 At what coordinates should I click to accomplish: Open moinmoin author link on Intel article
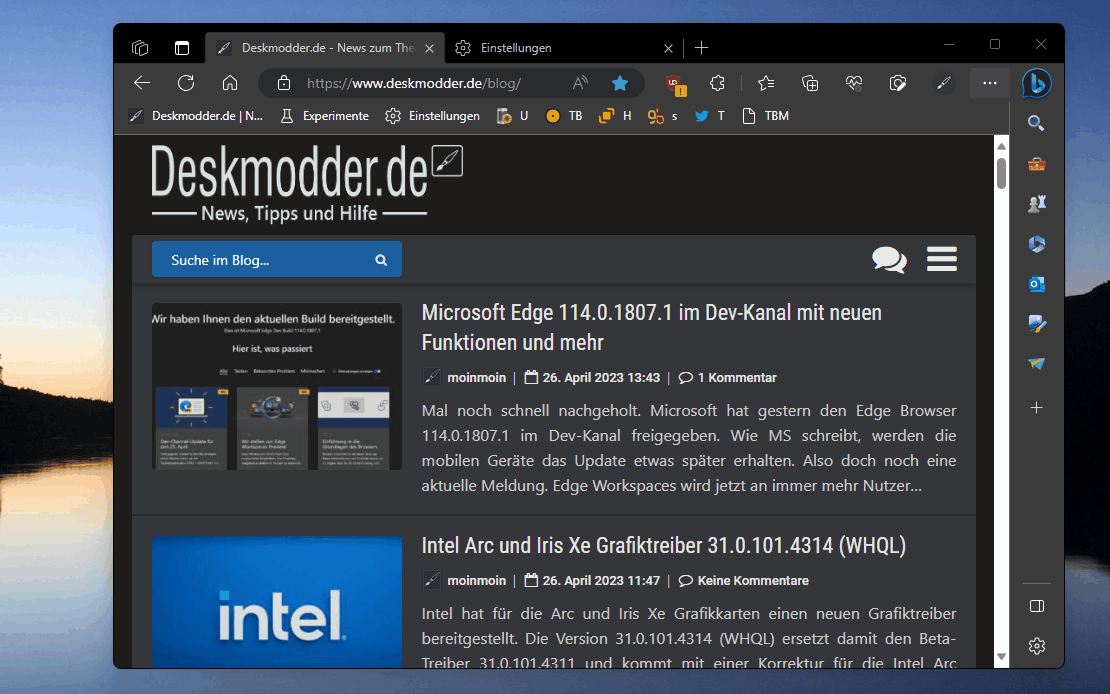(x=476, y=581)
